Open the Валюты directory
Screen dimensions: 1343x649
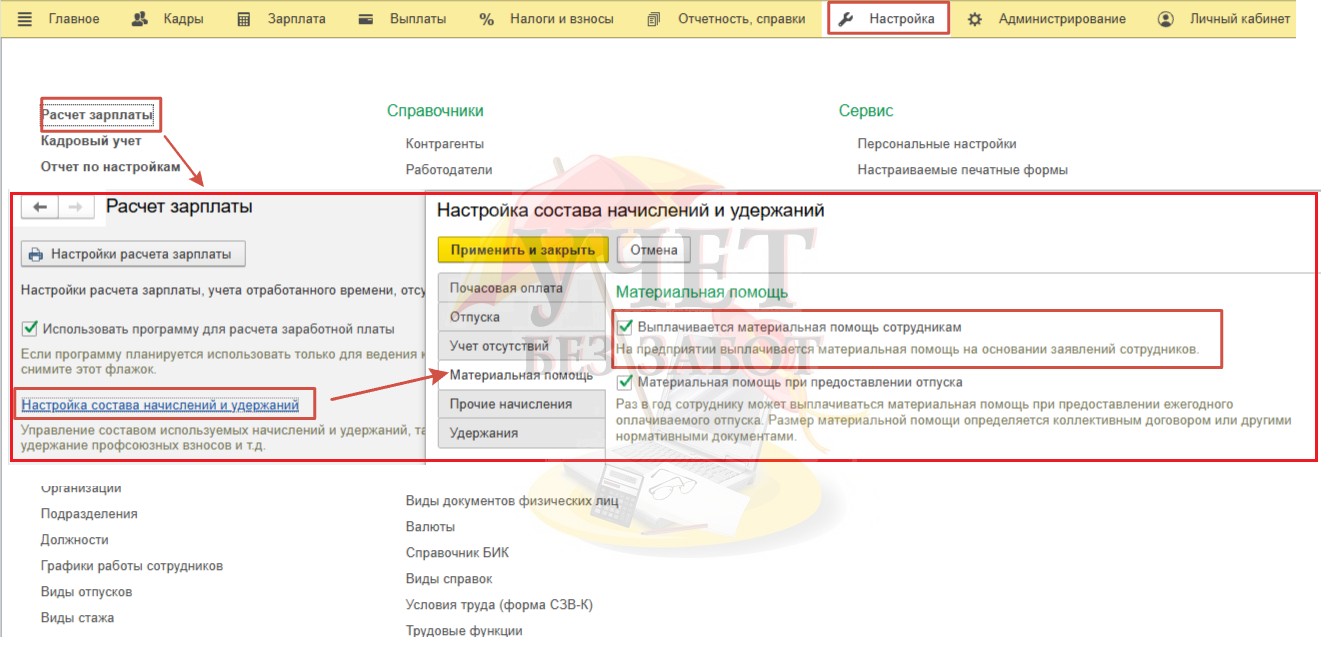[x=430, y=527]
